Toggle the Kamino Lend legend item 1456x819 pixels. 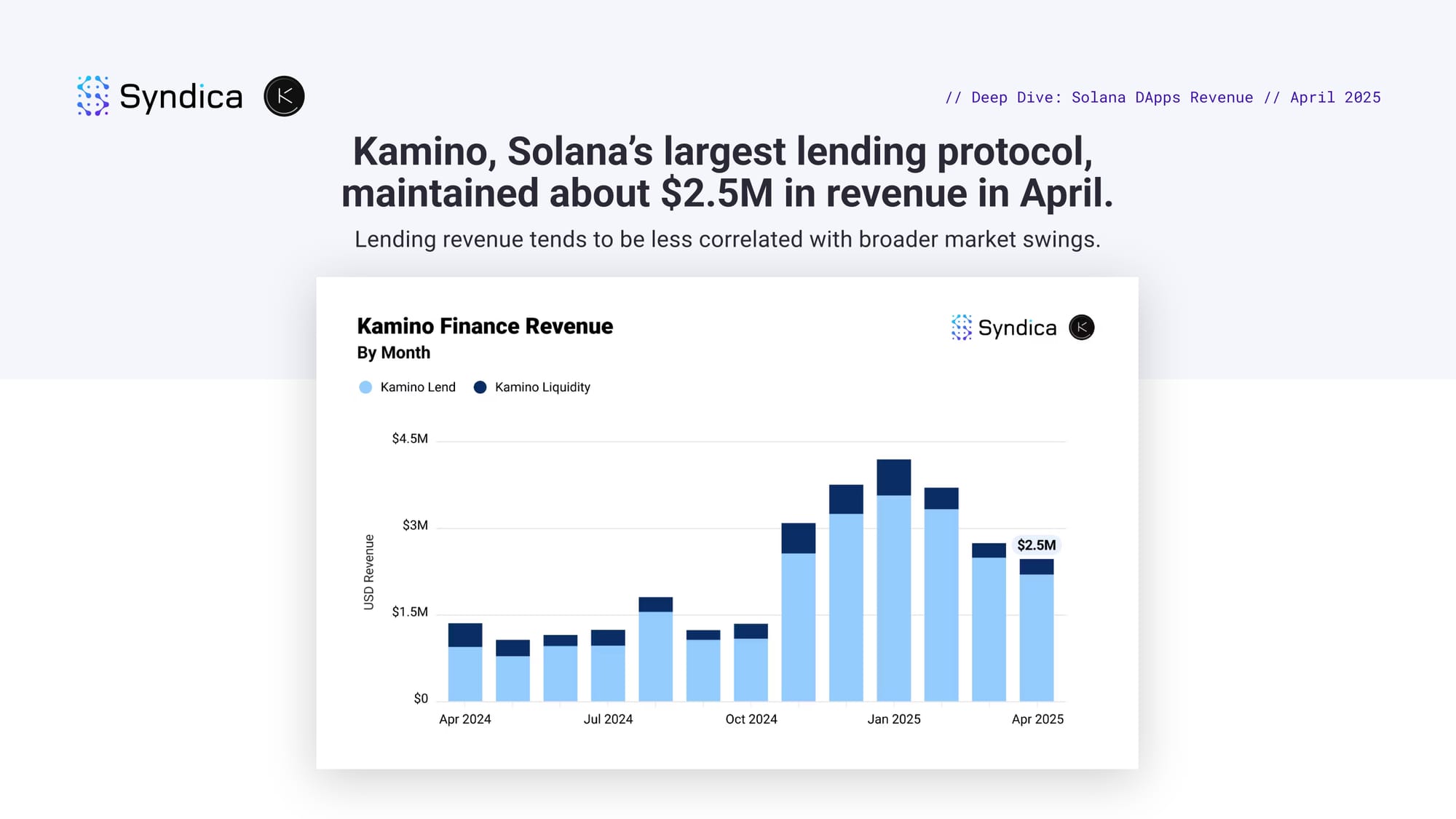(408, 387)
